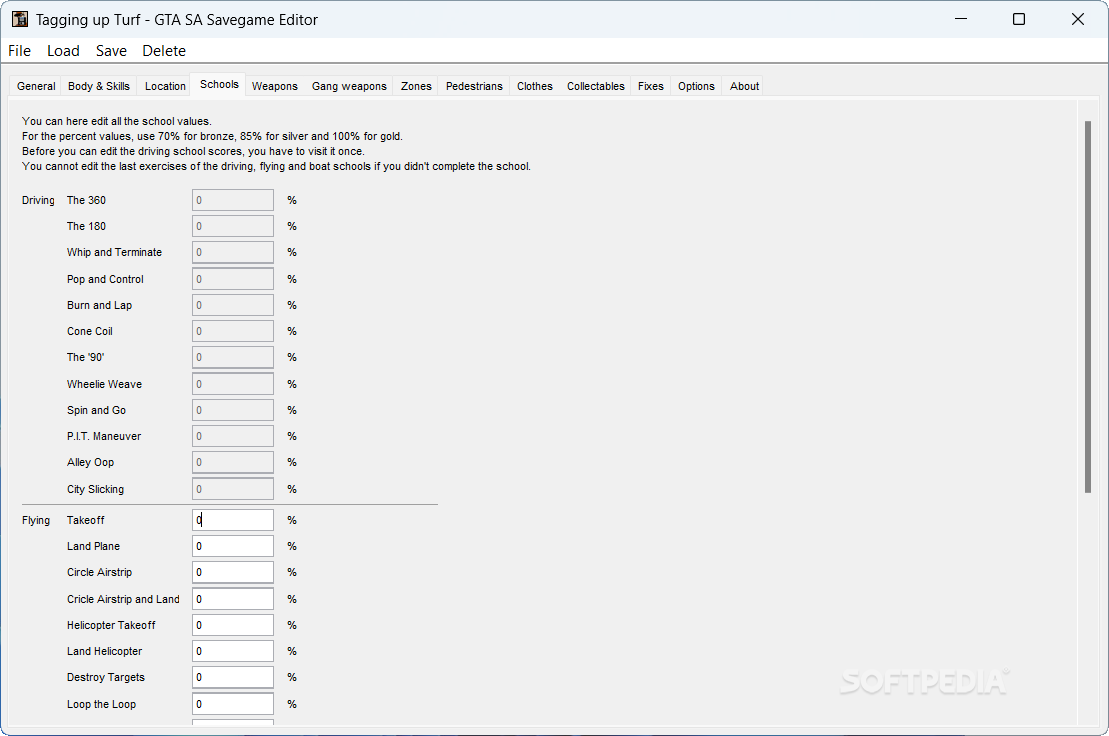Click the 'Flying' section label

point(36,520)
